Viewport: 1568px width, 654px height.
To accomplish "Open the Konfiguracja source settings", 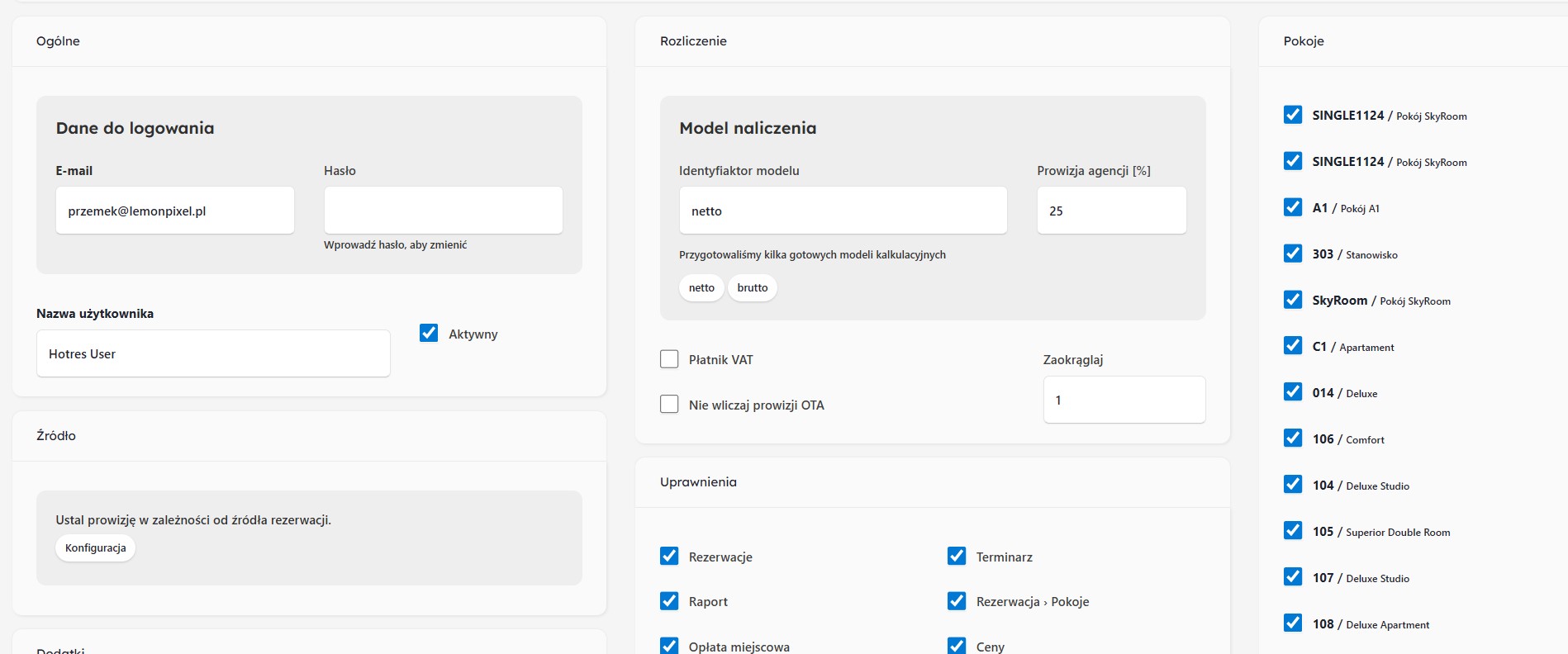I will 95,548.
